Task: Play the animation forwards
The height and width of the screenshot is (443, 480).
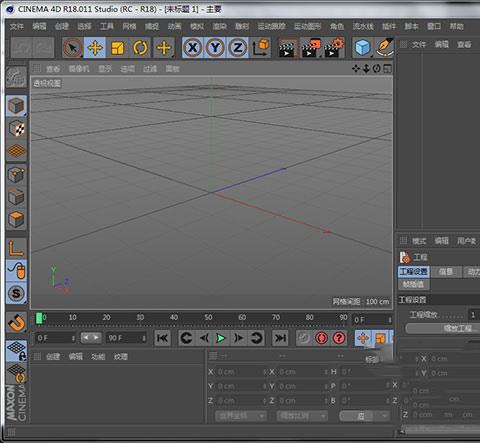Action: pyautogui.click(x=221, y=338)
